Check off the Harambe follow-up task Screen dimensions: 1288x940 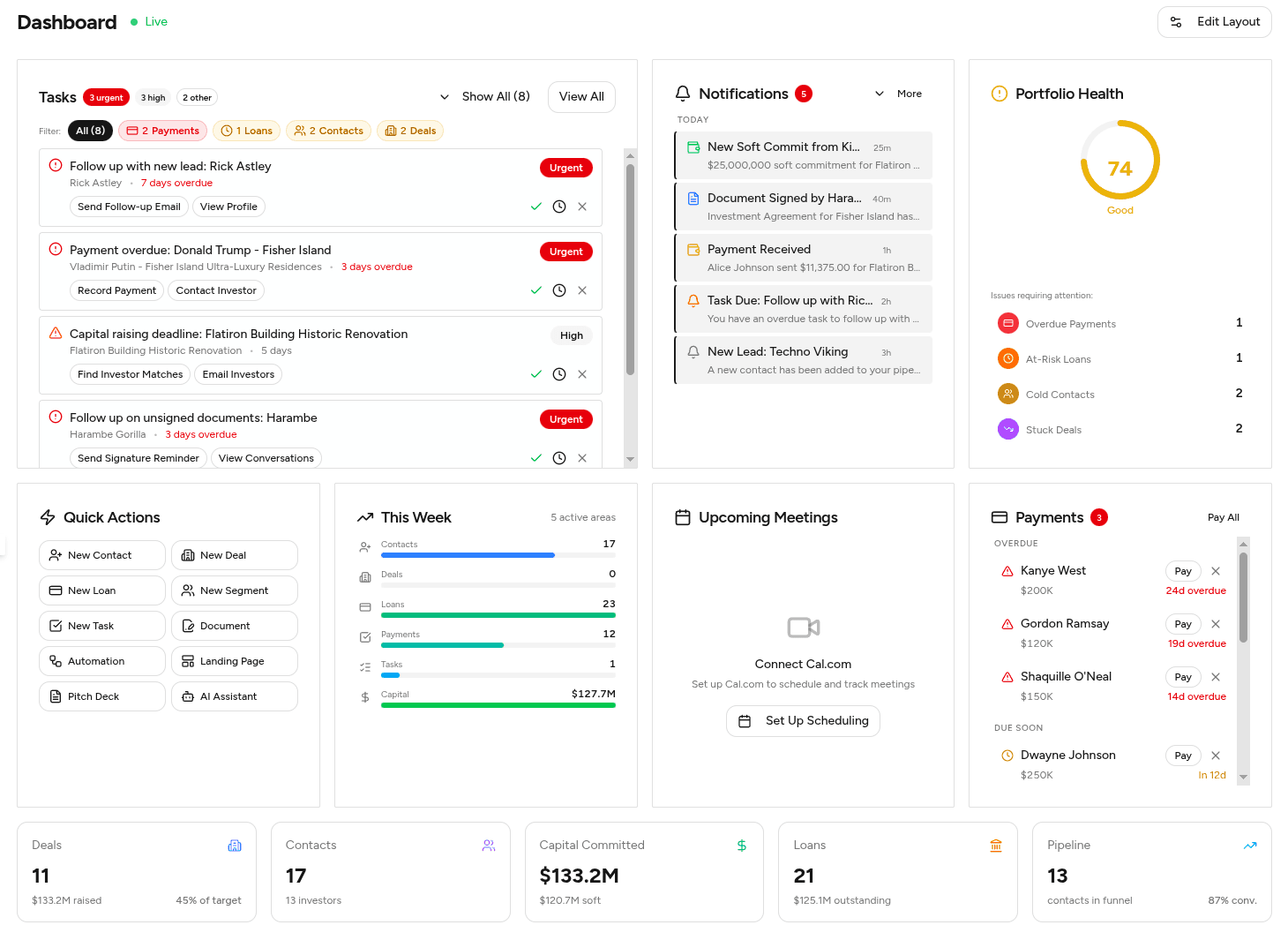[x=536, y=457]
